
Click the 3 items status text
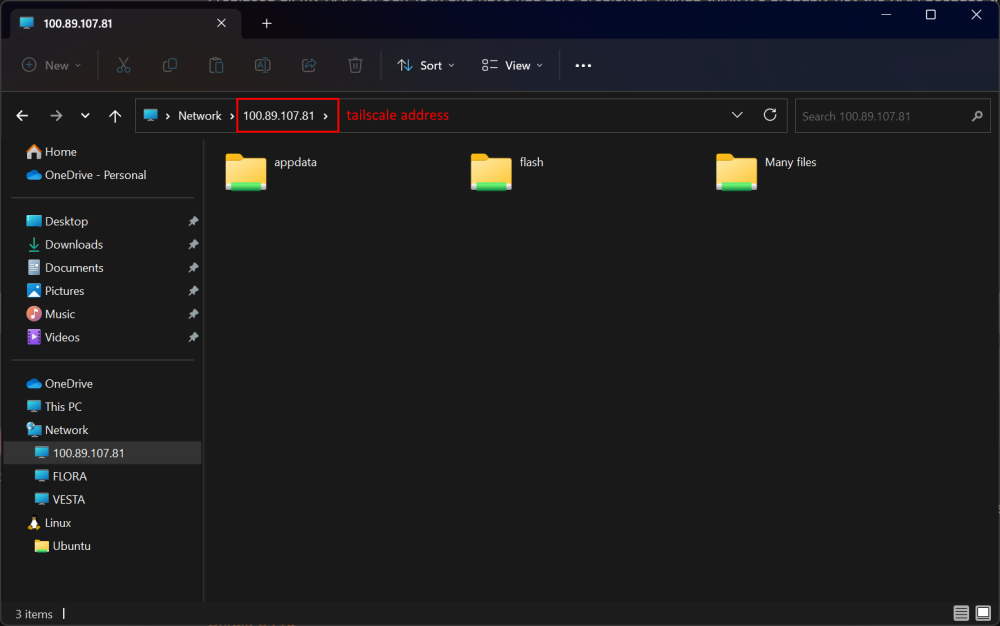pos(34,614)
